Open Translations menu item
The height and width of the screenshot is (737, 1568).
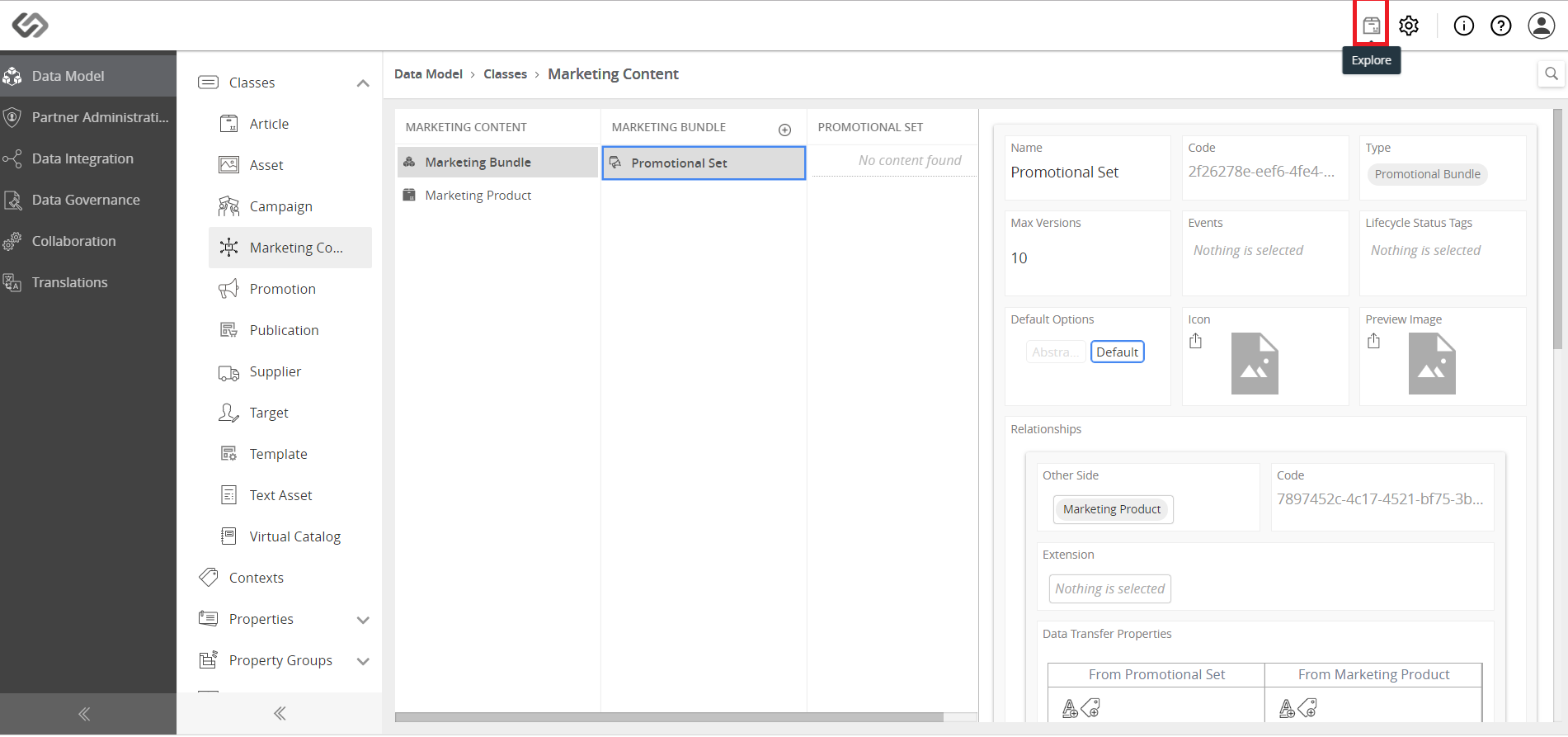point(88,282)
